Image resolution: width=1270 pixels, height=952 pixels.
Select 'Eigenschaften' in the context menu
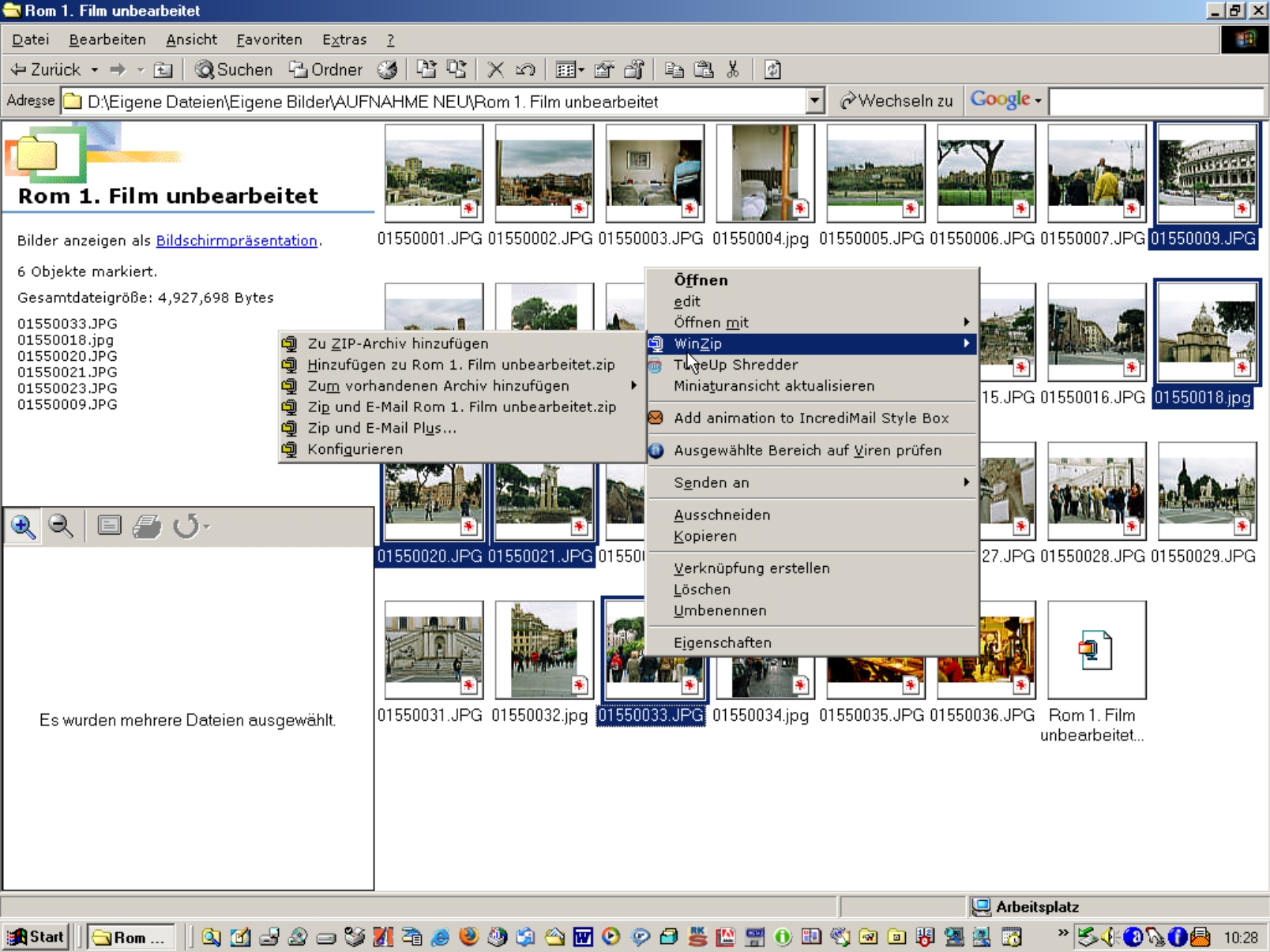point(722,643)
